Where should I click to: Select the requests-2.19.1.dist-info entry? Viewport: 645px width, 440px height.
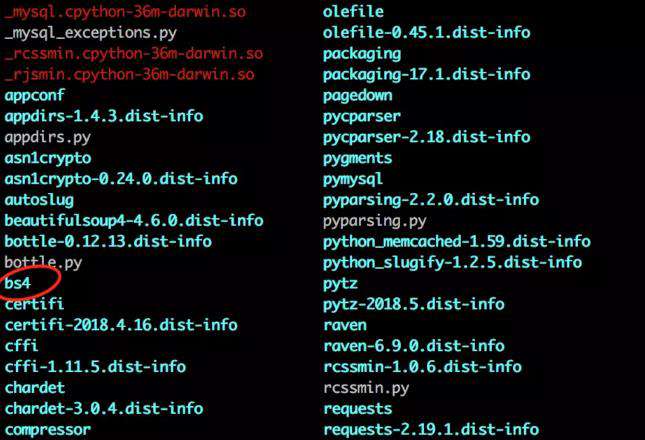tap(431, 430)
